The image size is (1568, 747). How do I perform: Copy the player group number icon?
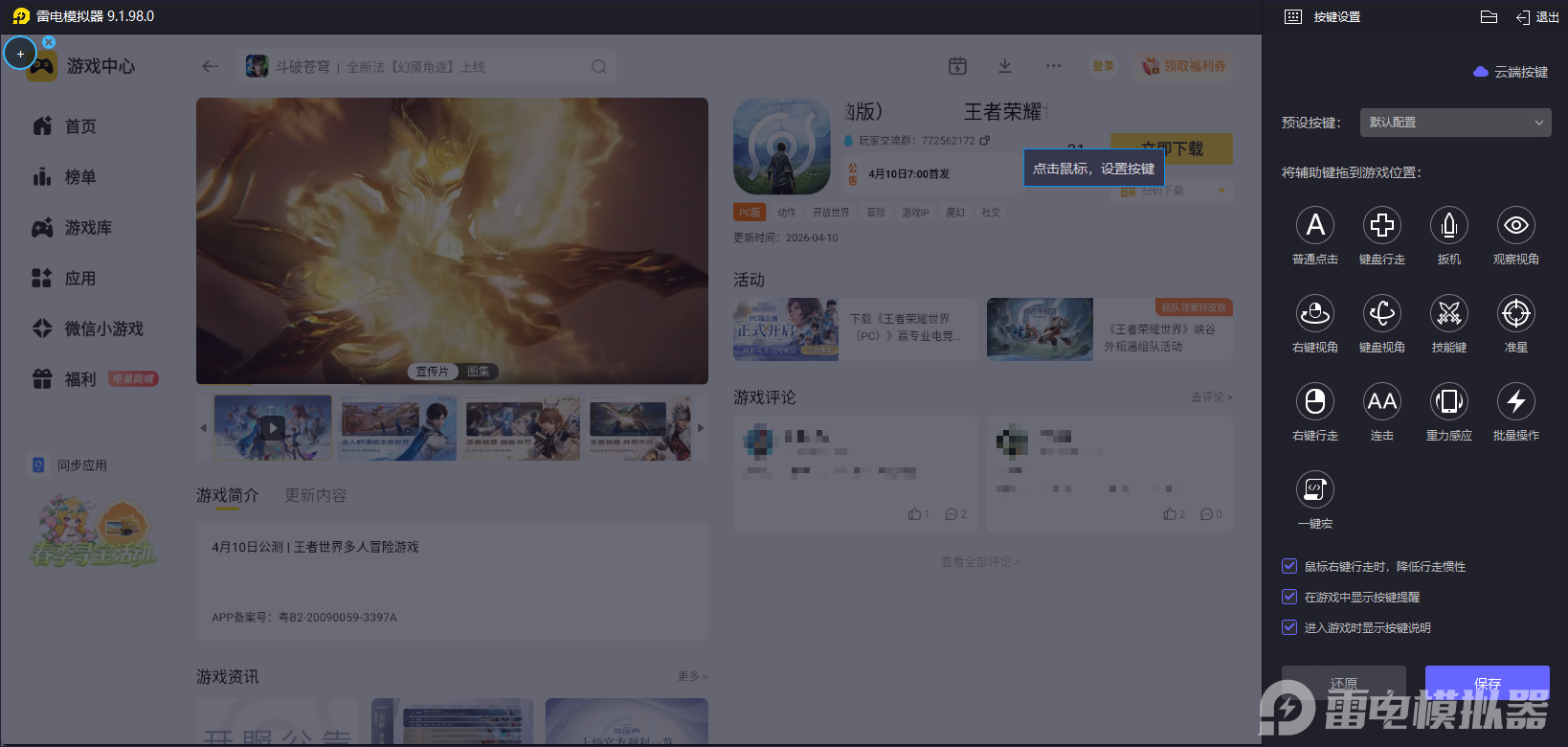pyautogui.click(x=985, y=141)
